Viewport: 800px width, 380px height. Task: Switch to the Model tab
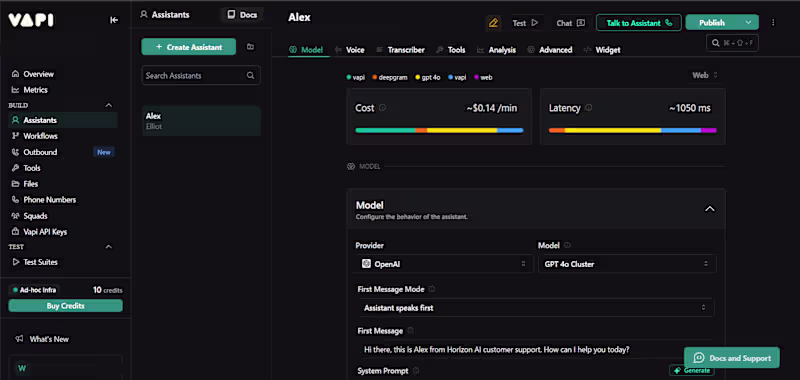[x=306, y=50]
